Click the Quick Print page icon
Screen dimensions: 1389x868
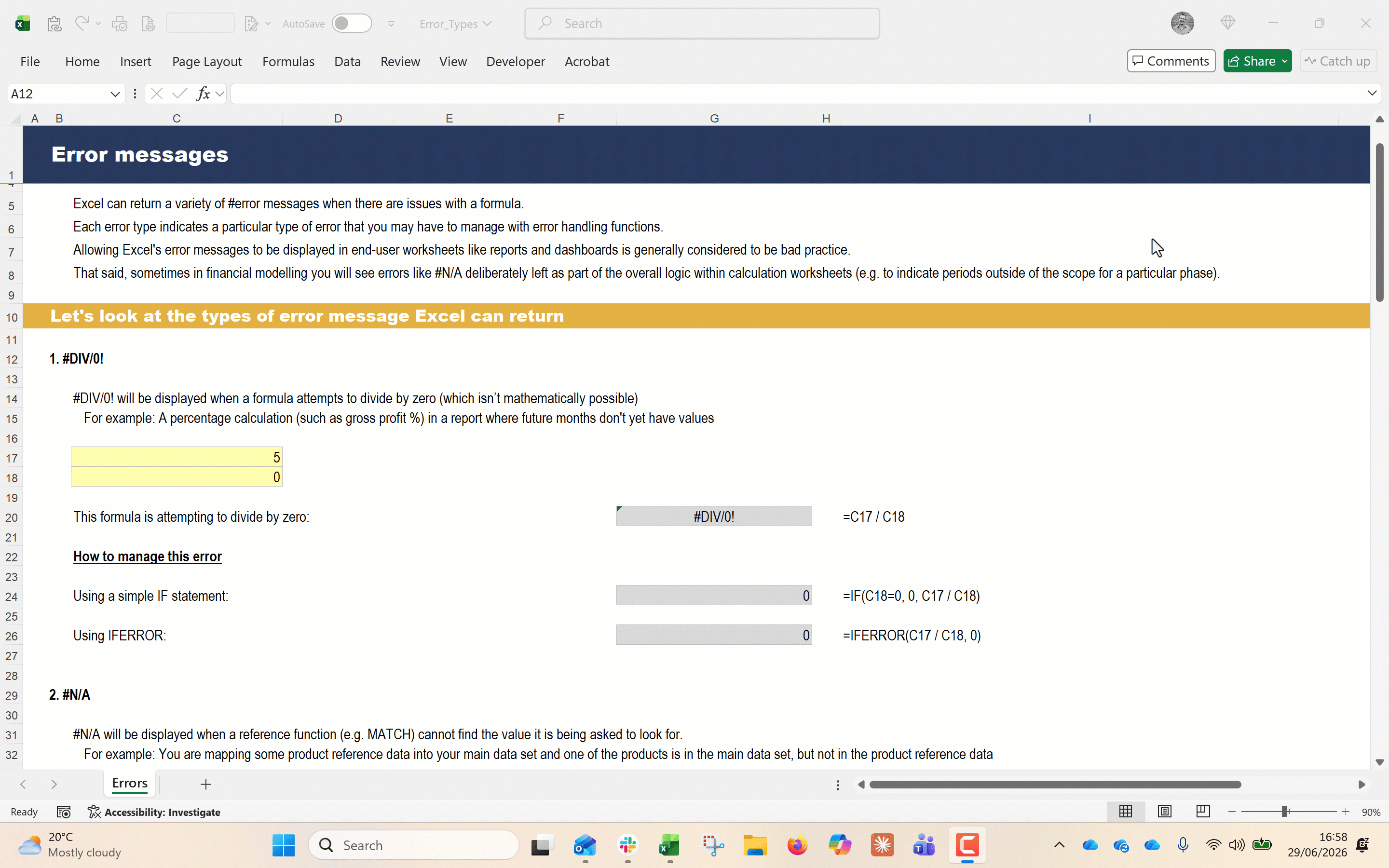click(148, 24)
